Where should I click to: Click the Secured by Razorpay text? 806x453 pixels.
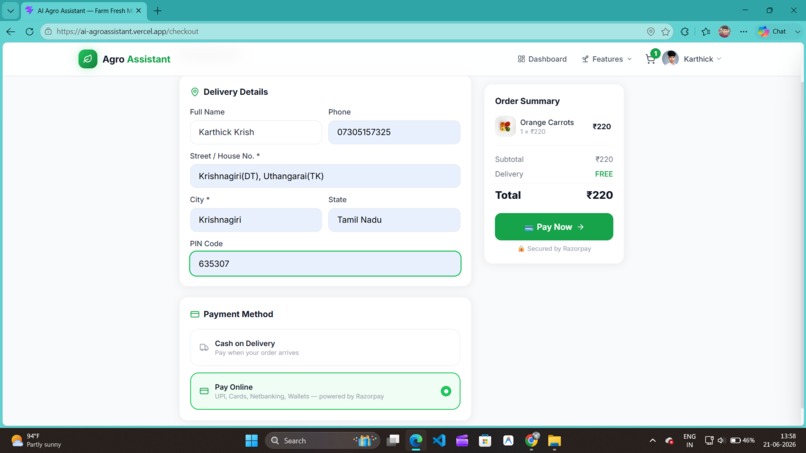tap(559, 249)
